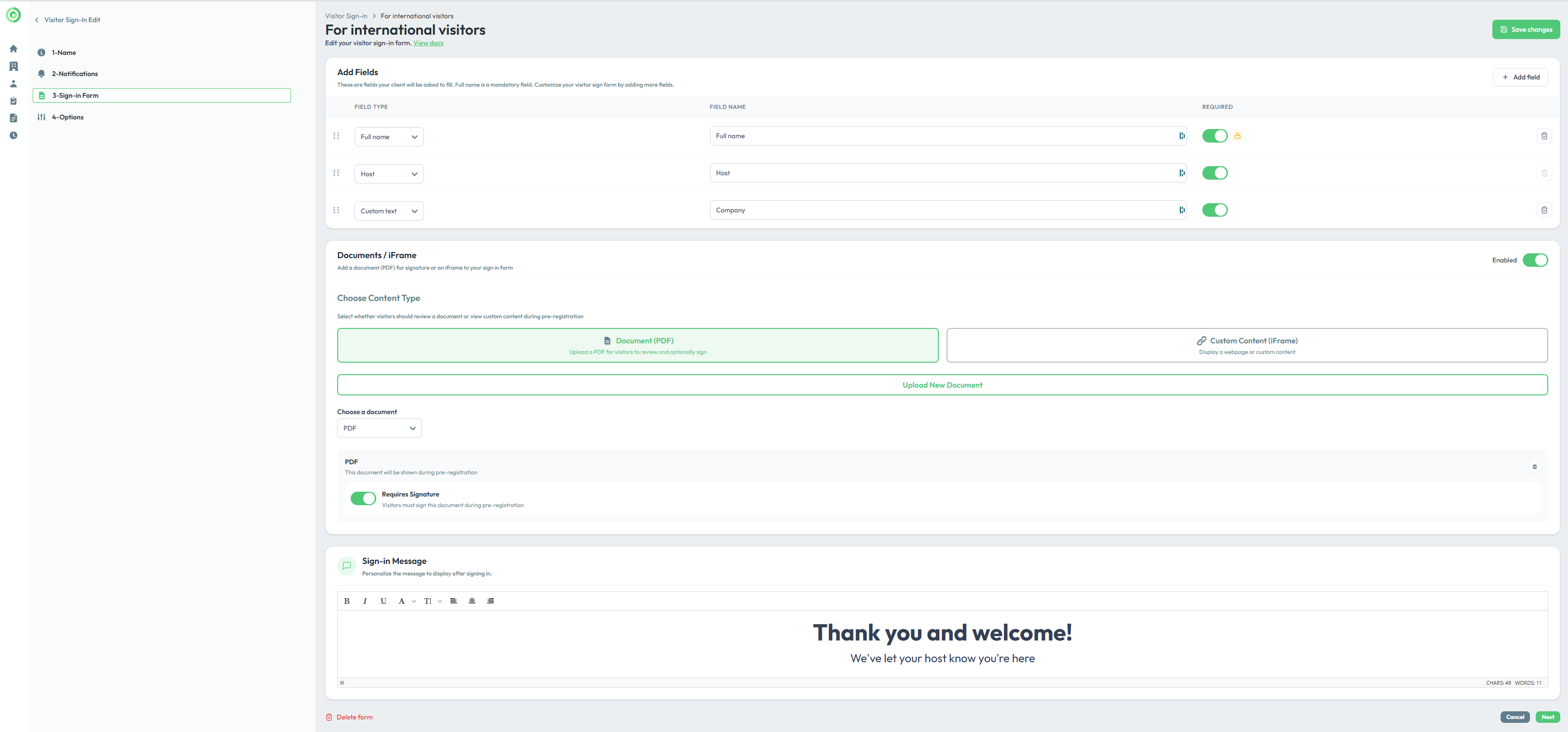Disable the Documents / iFrame Enabled toggle
This screenshot has height=732, width=1568.
click(1535, 261)
